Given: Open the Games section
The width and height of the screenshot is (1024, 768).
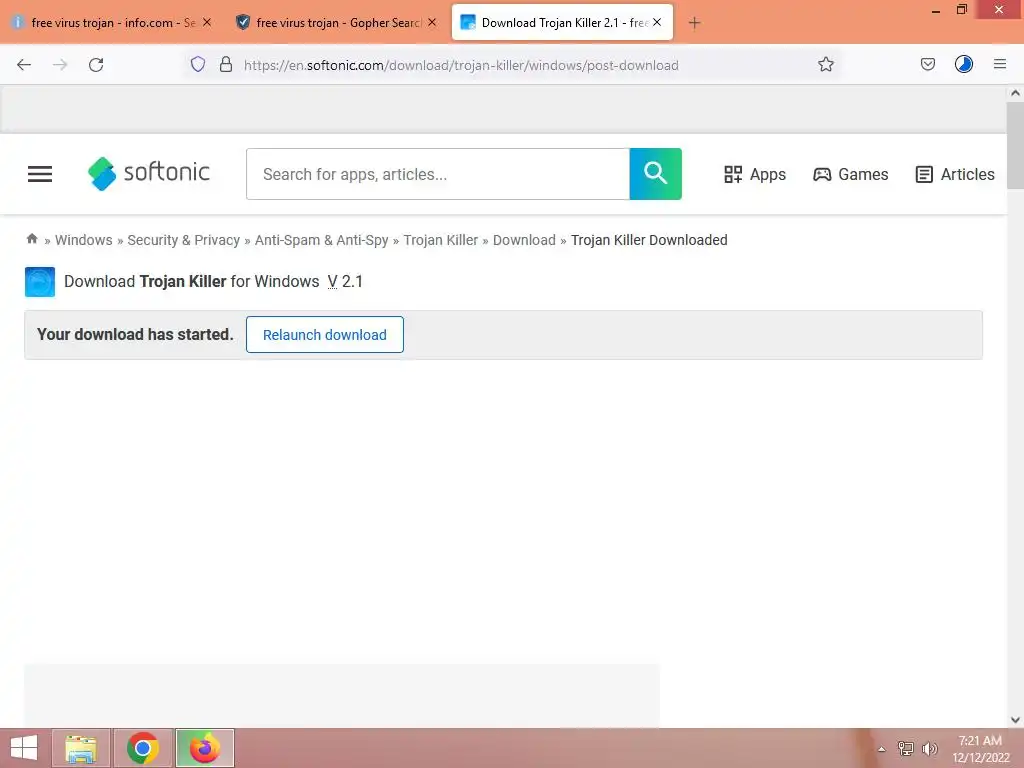Looking at the screenshot, I should click(851, 174).
